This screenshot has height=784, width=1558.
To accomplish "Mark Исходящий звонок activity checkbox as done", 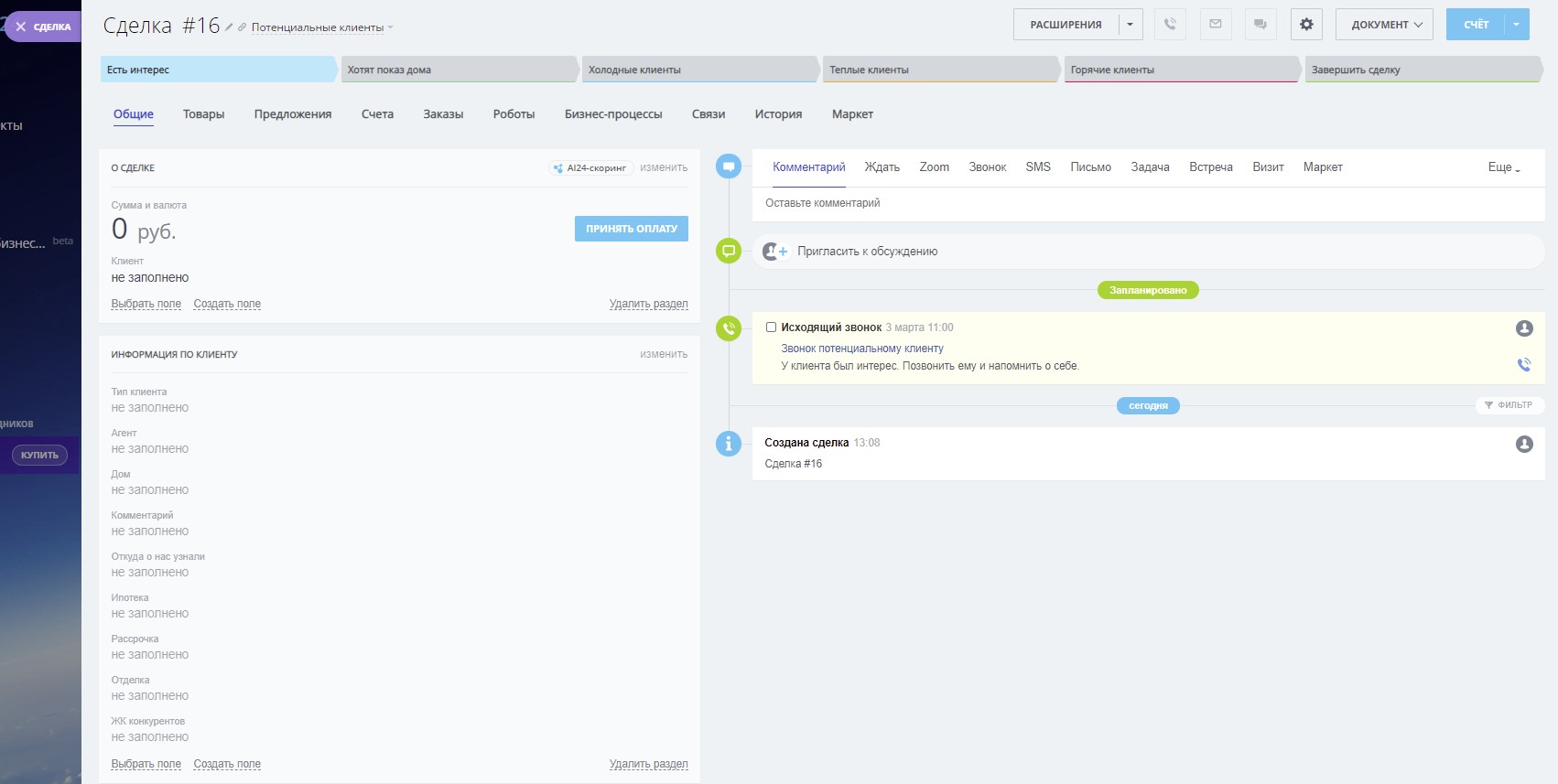I will click(771, 328).
